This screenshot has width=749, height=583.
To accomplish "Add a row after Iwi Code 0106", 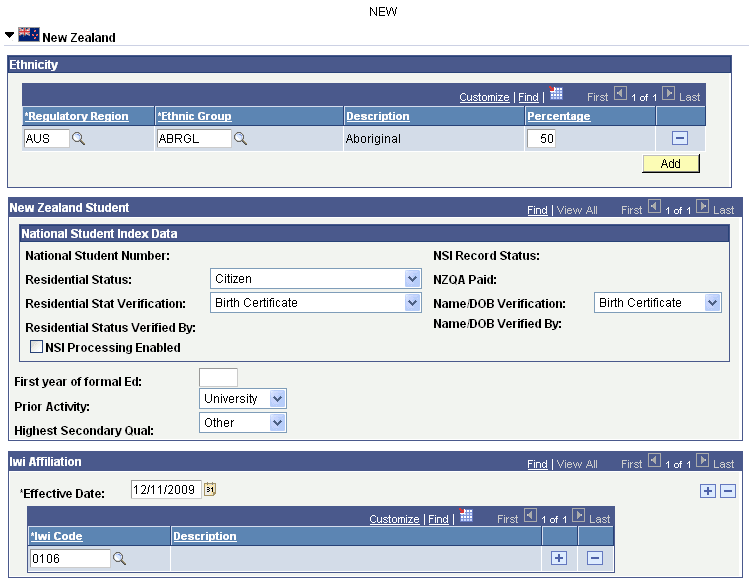I will pos(559,558).
